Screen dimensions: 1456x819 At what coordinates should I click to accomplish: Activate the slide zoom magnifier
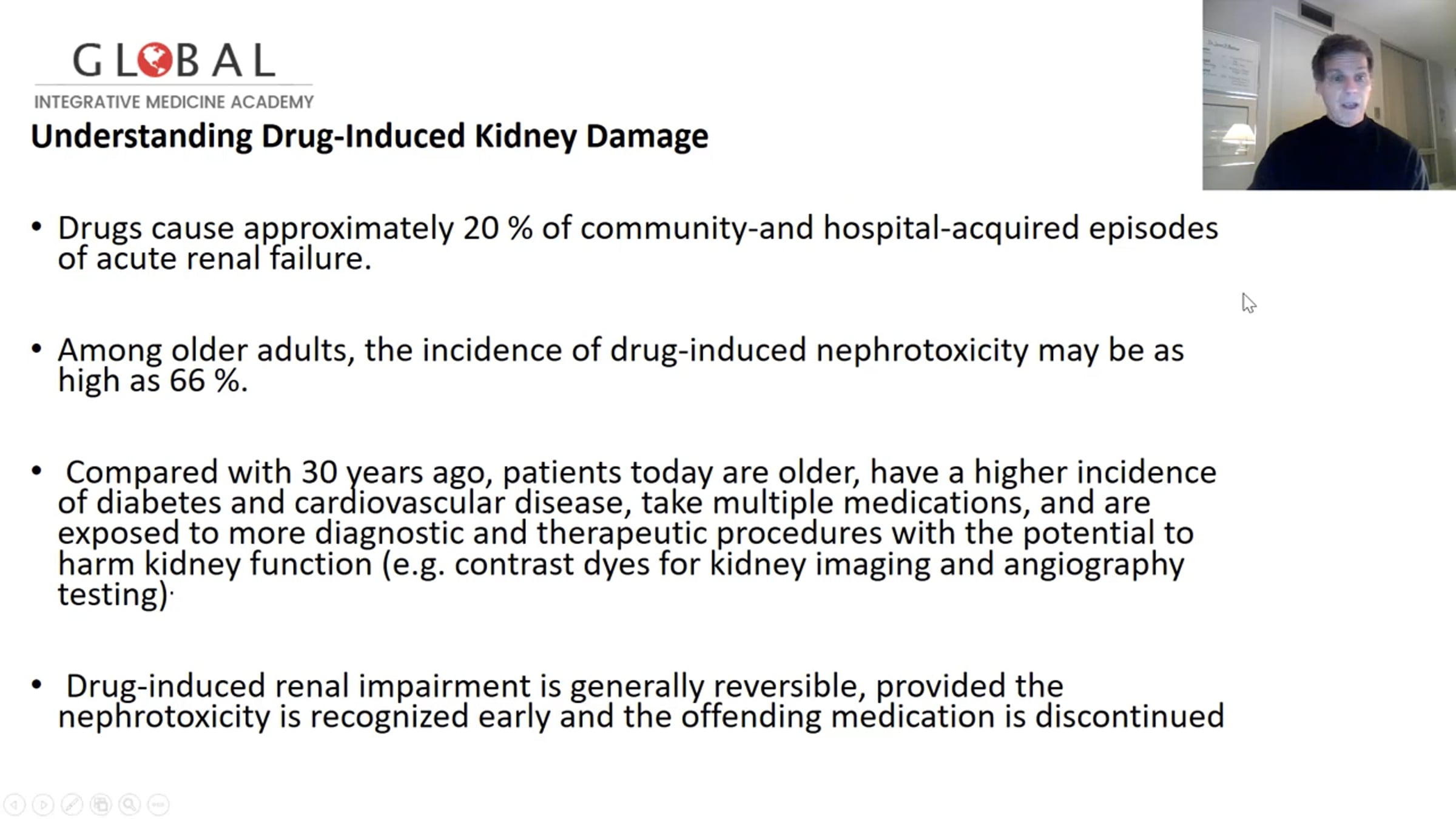click(x=129, y=805)
